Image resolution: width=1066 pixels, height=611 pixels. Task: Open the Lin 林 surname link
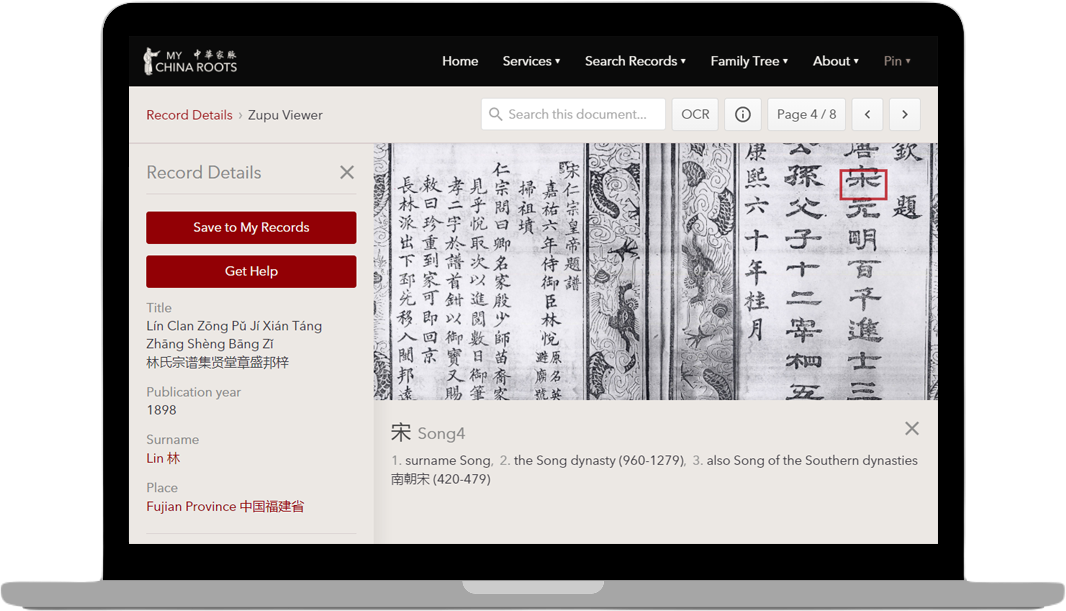[x=163, y=458]
